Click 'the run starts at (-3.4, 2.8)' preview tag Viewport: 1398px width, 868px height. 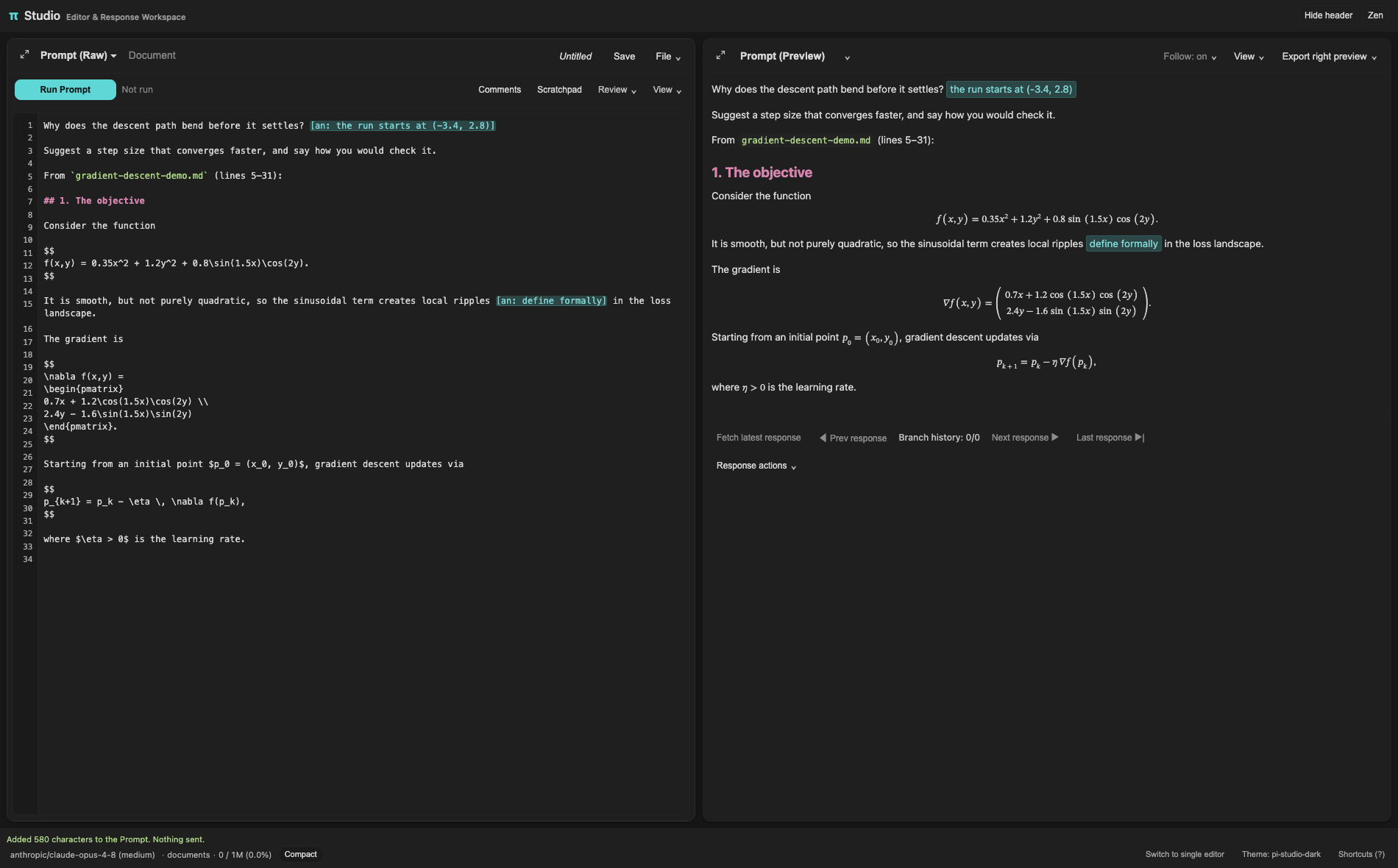click(x=1011, y=90)
